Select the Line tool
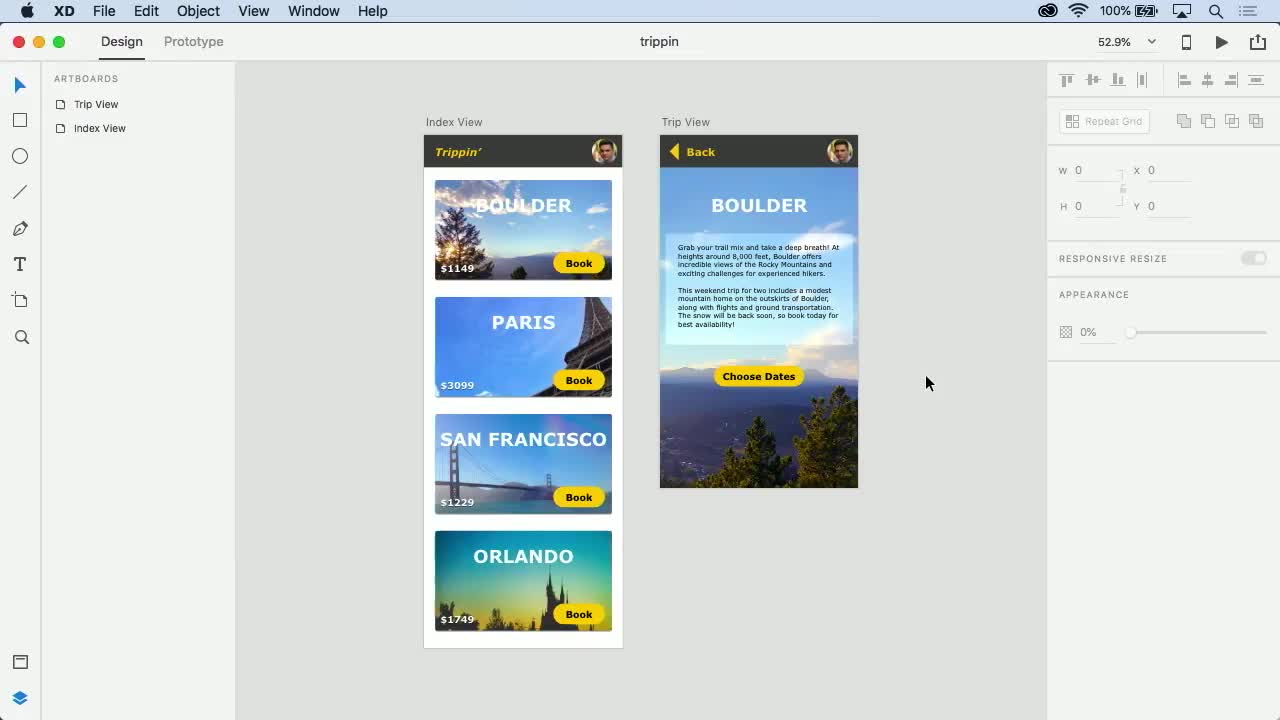This screenshot has height=720, width=1280. point(20,192)
